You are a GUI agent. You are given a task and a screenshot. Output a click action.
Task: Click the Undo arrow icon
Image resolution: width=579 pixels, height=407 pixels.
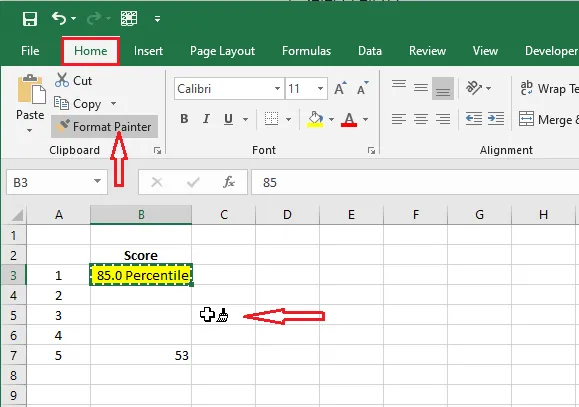(x=59, y=18)
